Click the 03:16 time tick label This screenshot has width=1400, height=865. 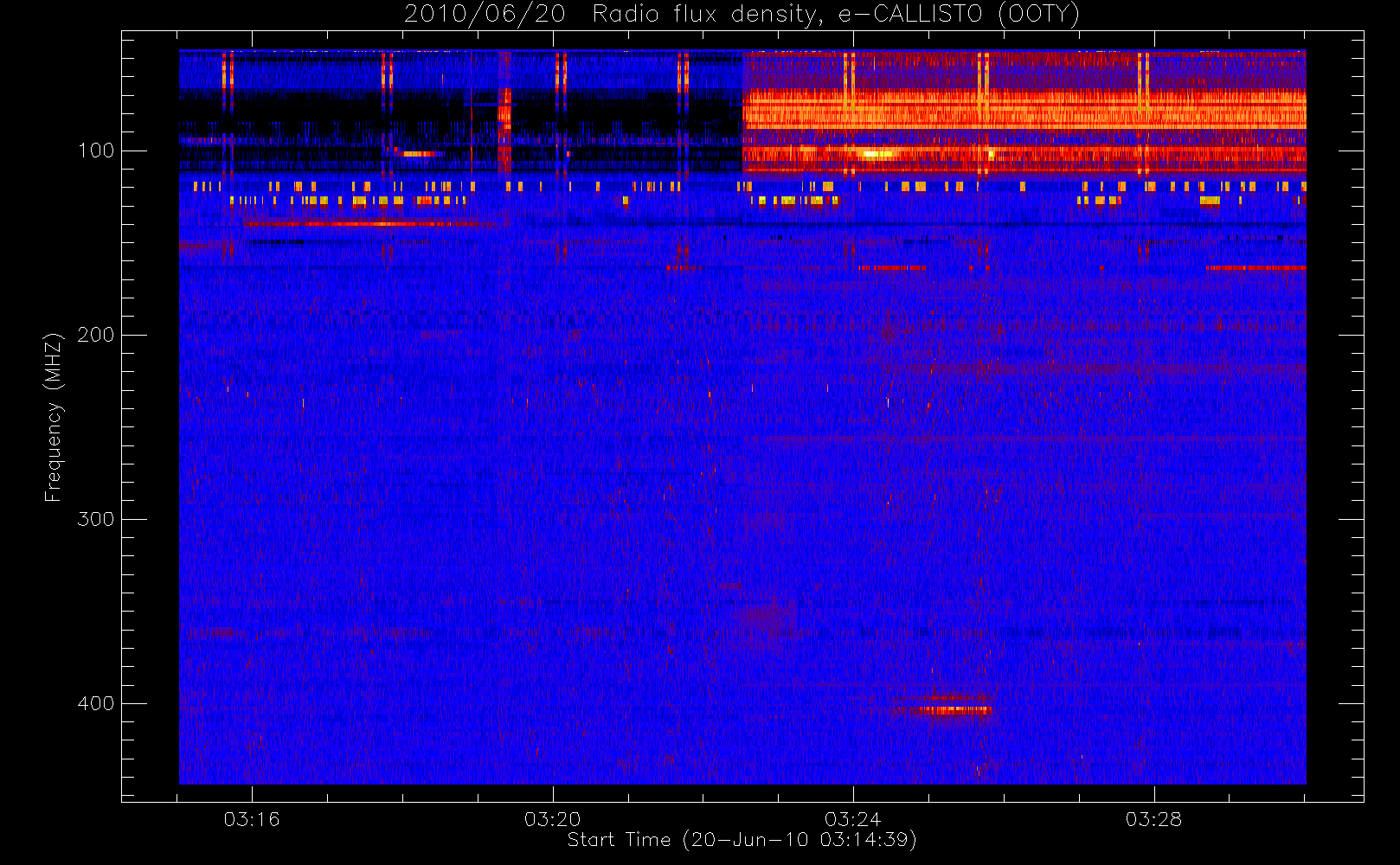point(252,819)
